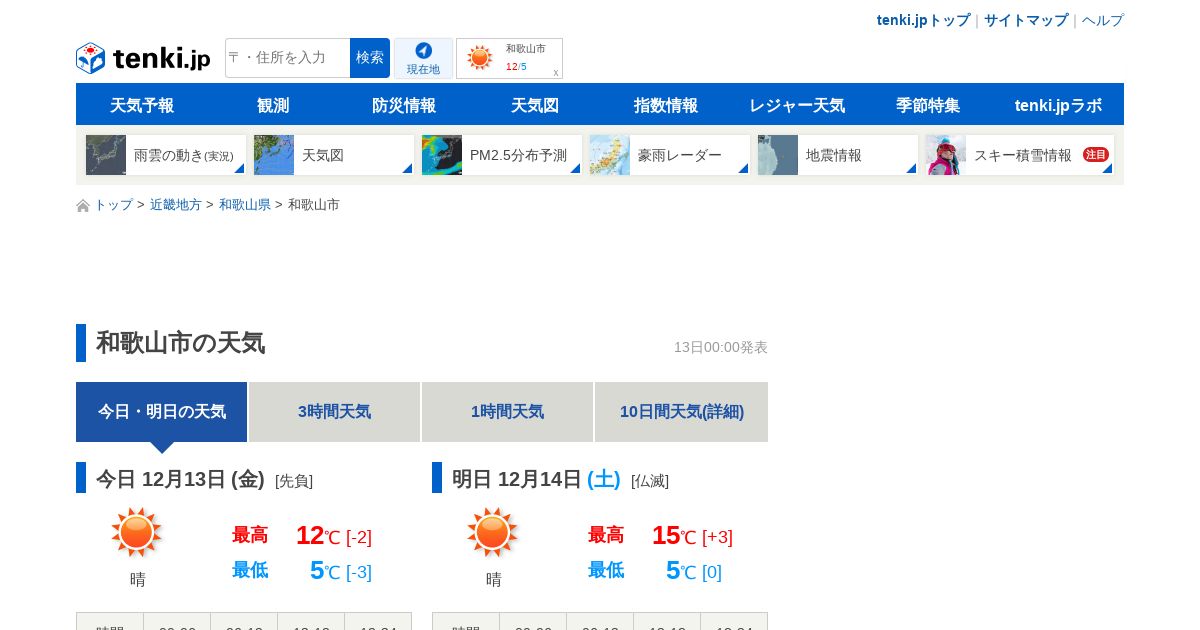Select the 今日・明日の天気 tab

tap(162, 412)
